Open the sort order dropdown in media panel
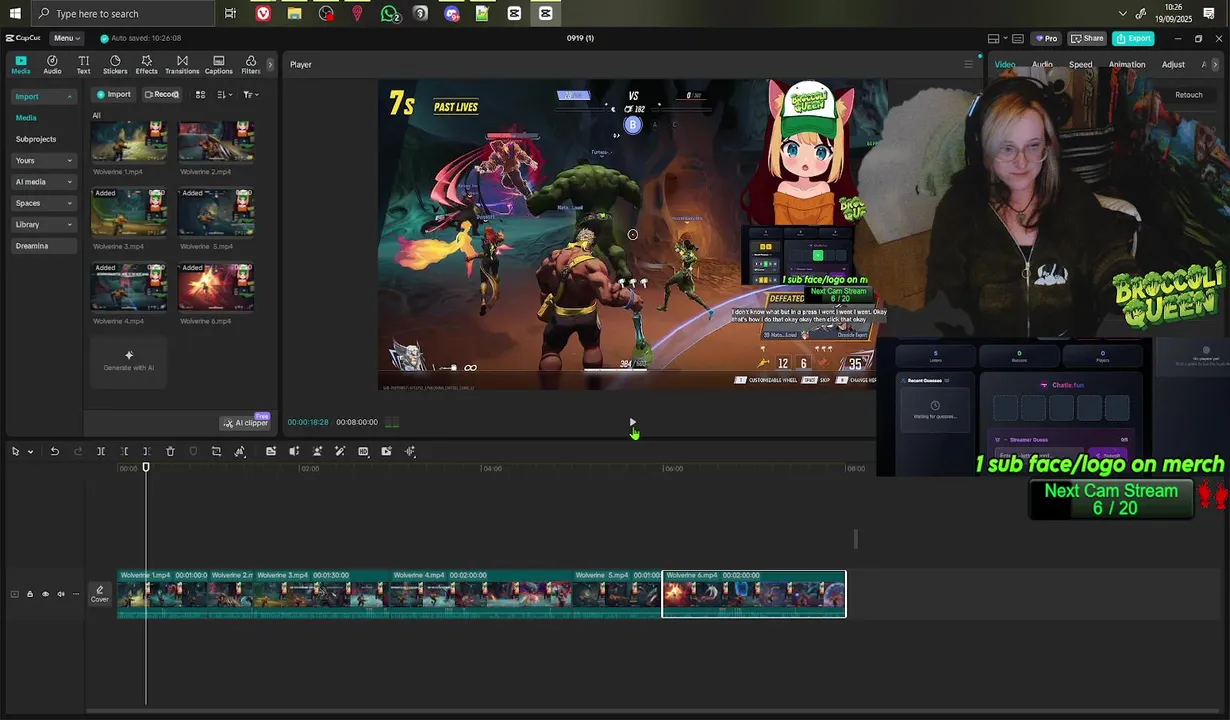 (x=224, y=94)
